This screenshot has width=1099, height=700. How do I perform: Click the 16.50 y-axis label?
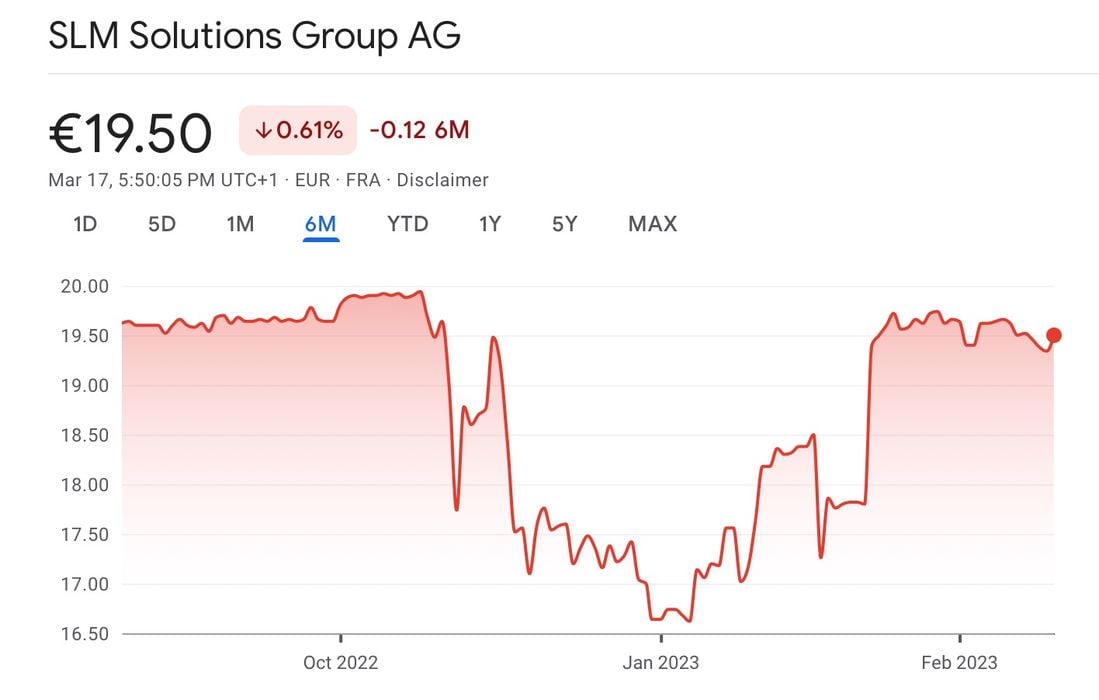click(x=84, y=634)
